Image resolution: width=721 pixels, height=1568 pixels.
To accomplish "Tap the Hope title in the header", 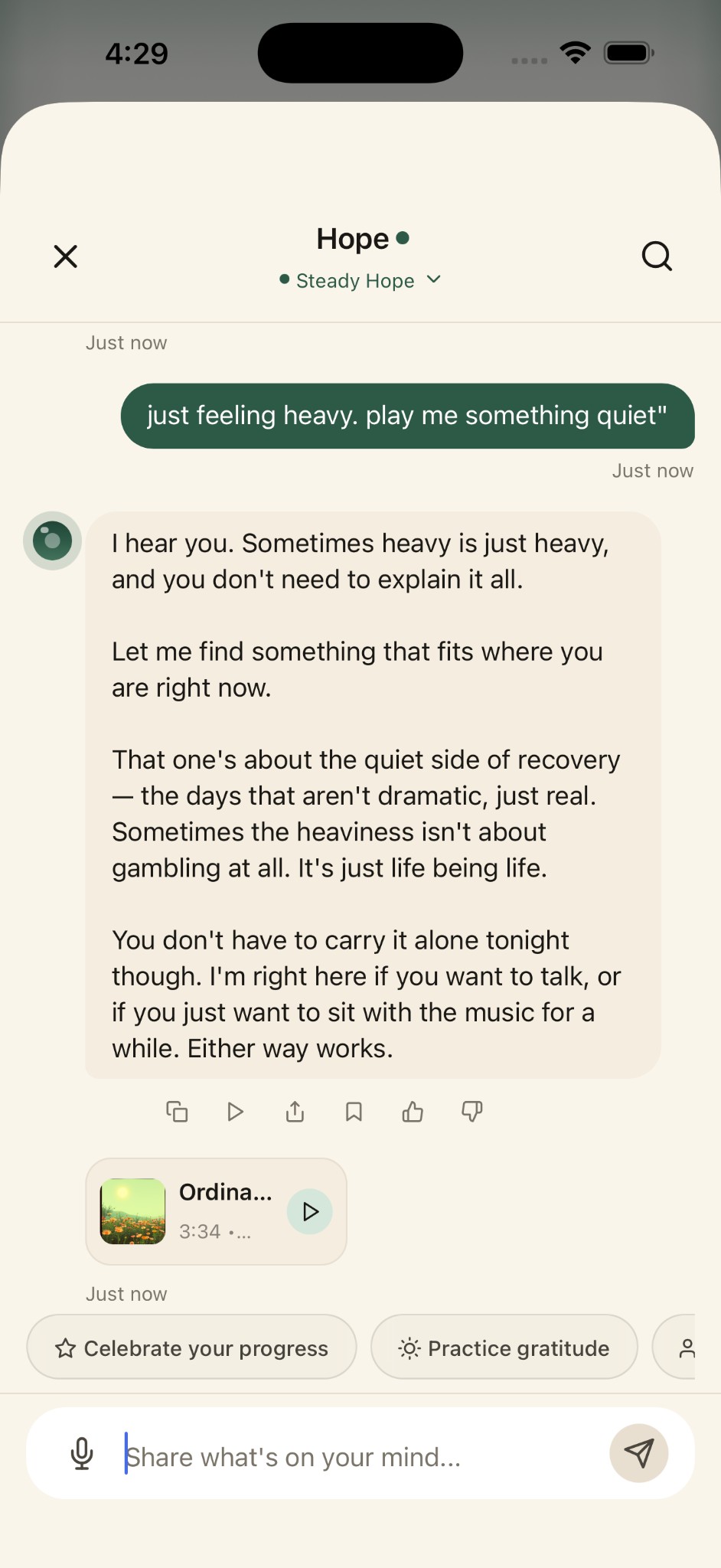I will [x=354, y=239].
